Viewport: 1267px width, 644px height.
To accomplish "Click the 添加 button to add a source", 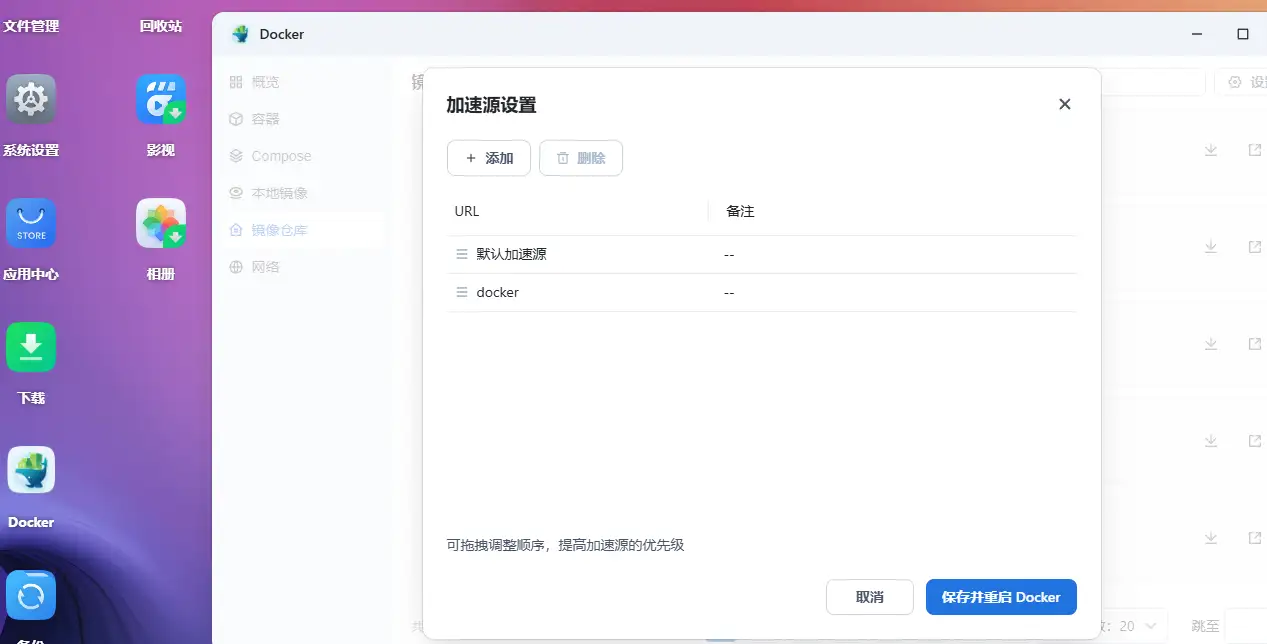I will [488, 157].
